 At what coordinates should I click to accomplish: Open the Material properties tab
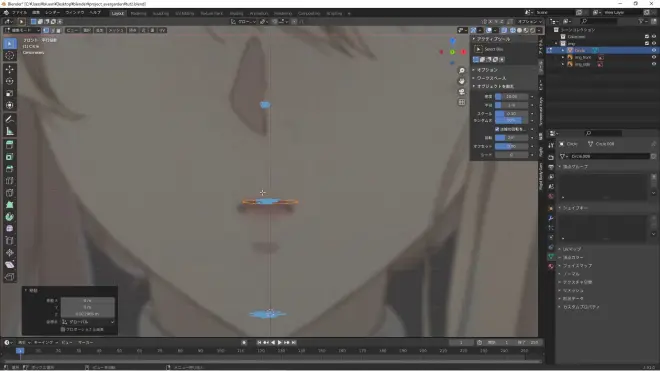pos(551,267)
